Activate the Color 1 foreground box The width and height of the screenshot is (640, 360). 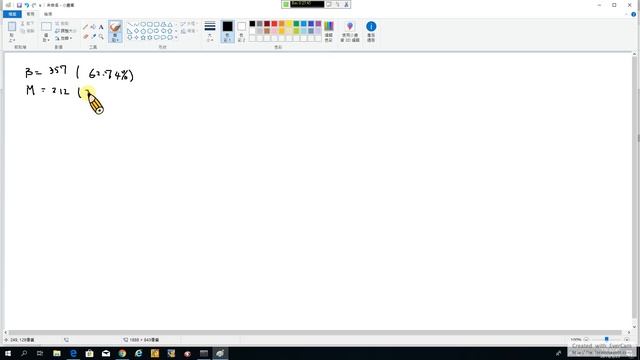click(227, 31)
